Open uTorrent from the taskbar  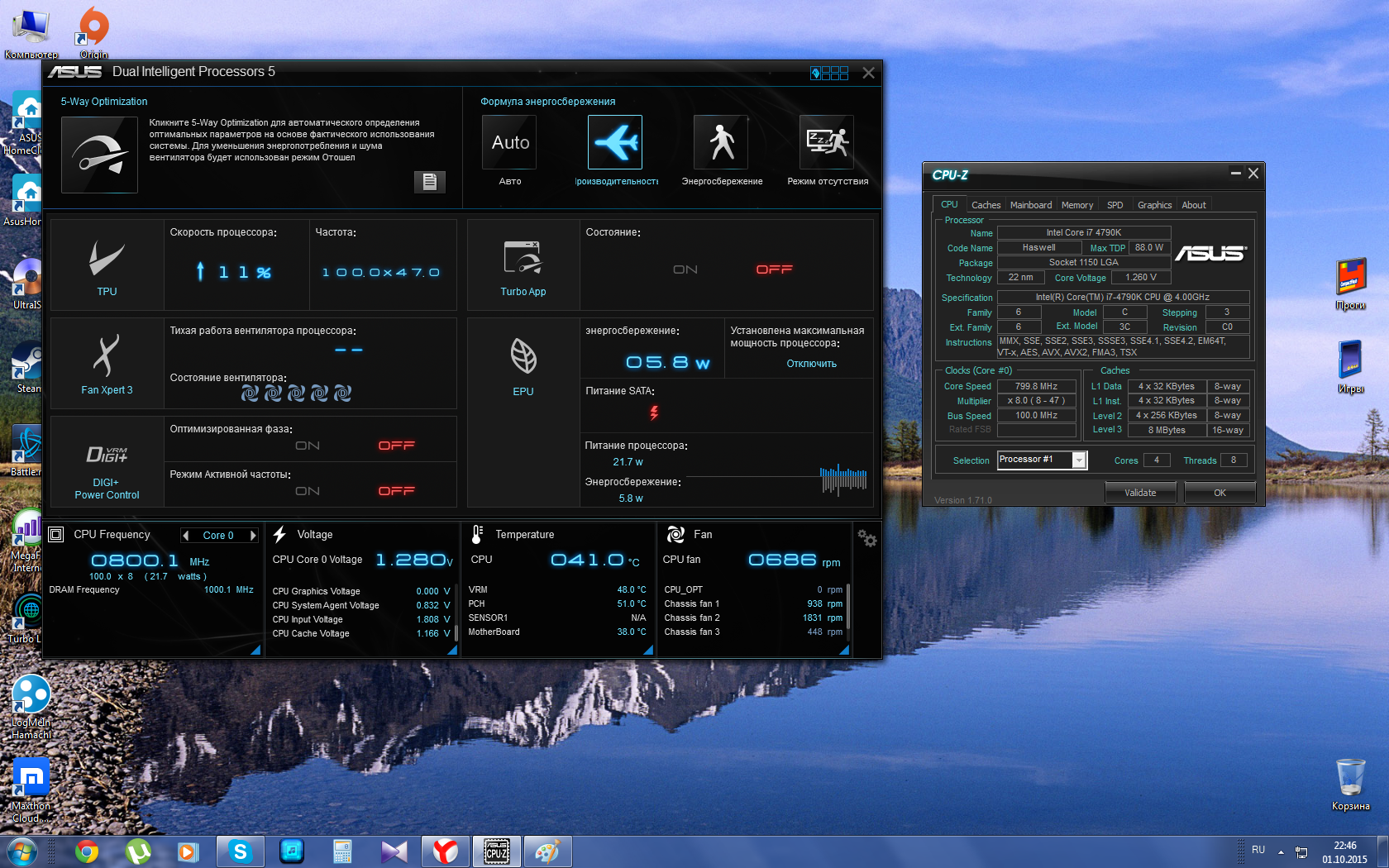(x=138, y=851)
